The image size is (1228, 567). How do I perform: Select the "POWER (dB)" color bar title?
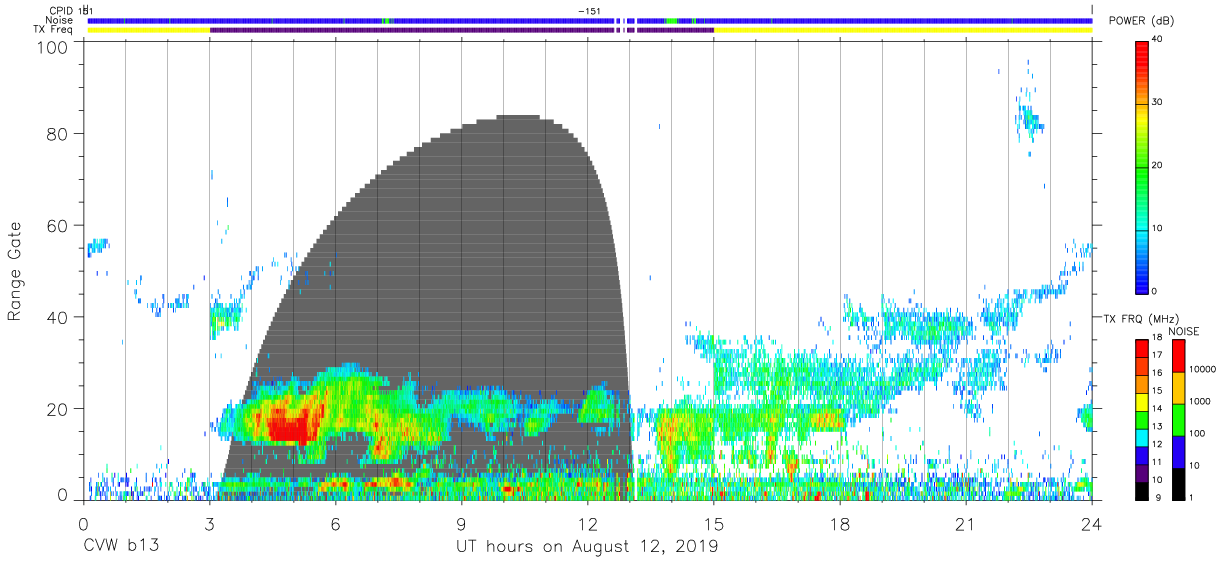(x=1141, y=21)
